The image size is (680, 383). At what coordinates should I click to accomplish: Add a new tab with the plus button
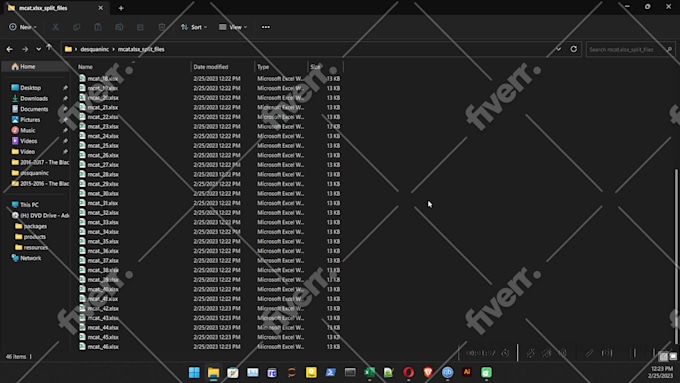pyautogui.click(x=121, y=8)
